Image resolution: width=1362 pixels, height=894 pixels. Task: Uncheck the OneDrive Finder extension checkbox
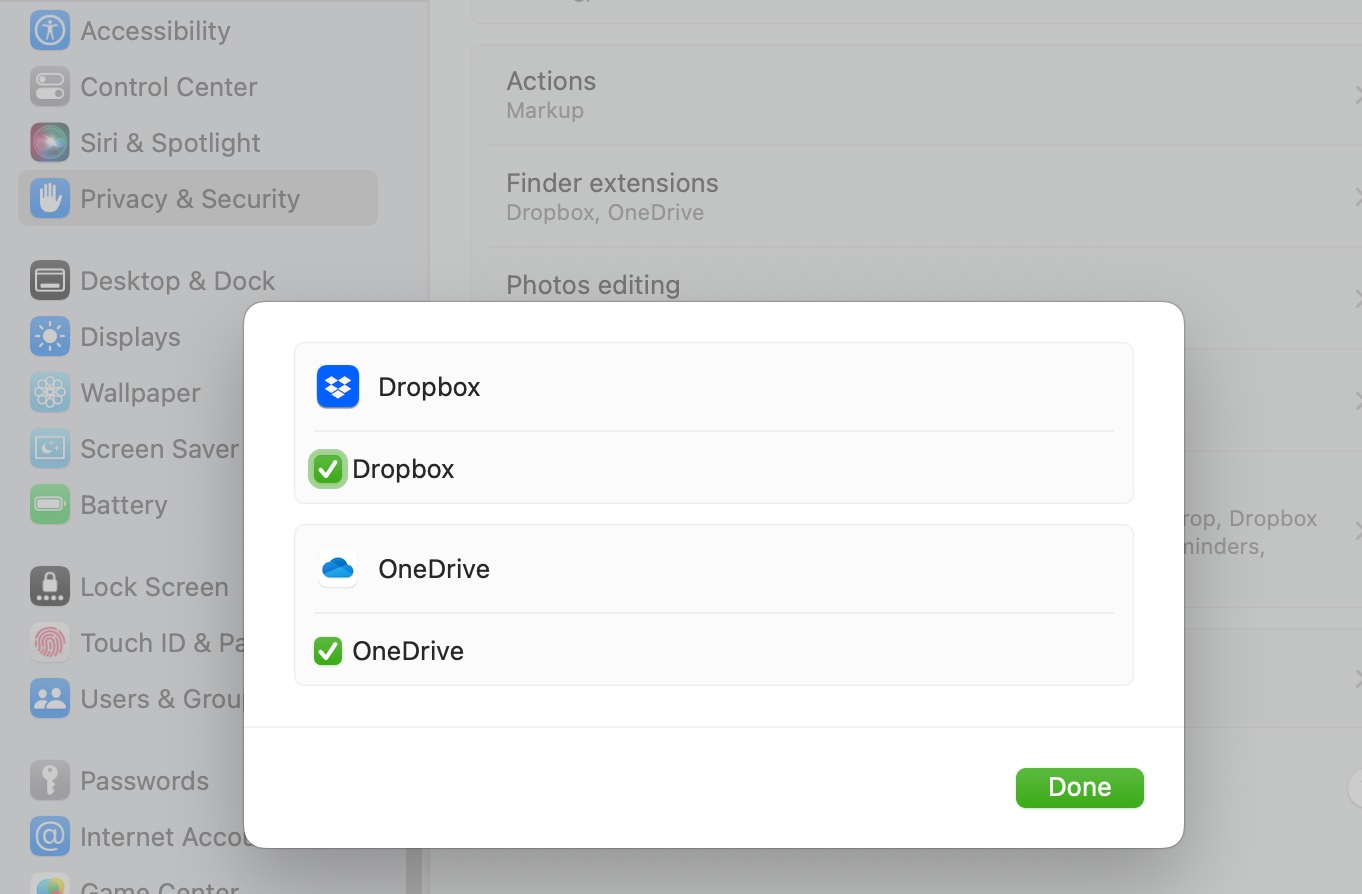click(328, 651)
